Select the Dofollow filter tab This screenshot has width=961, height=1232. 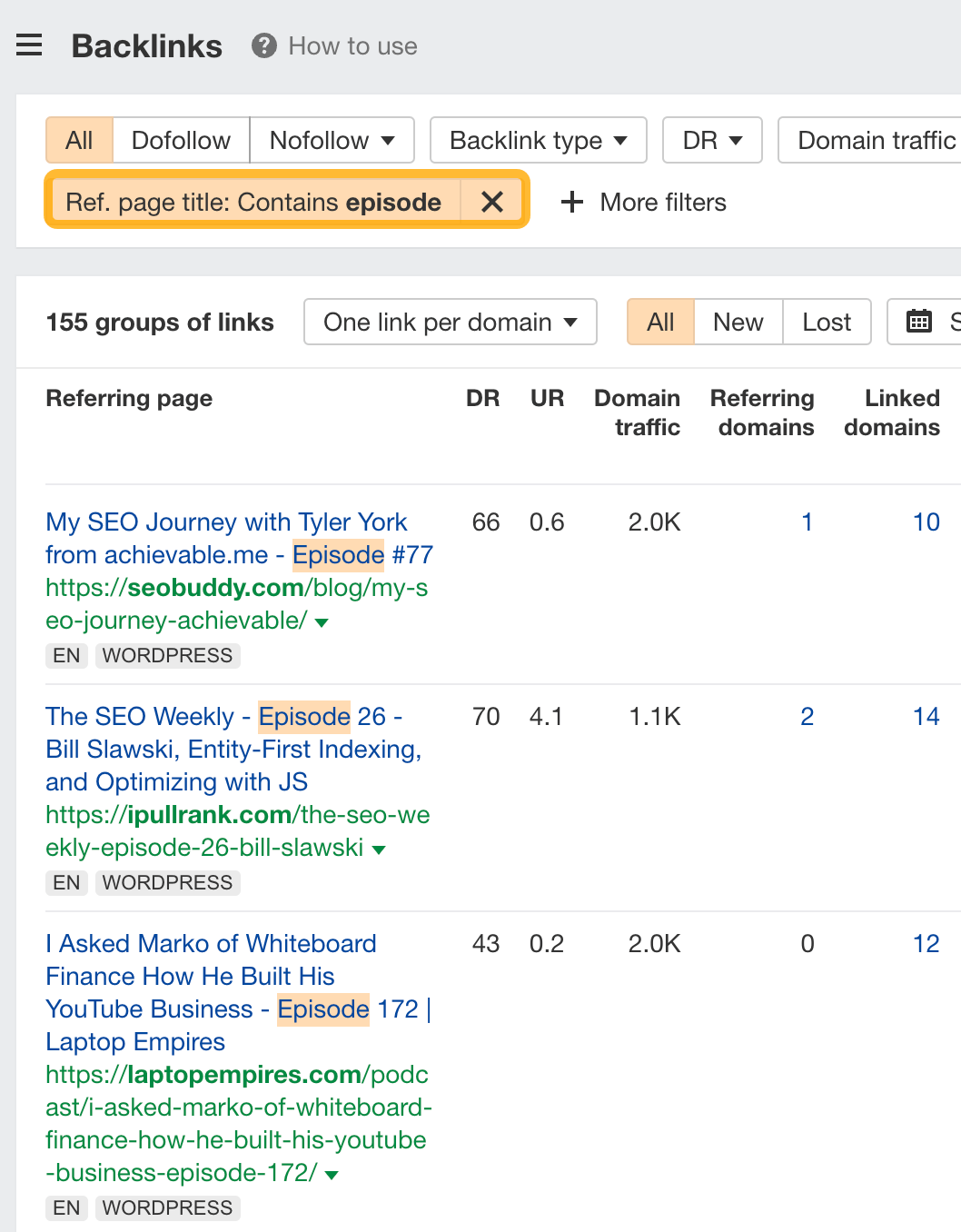pos(180,140)
